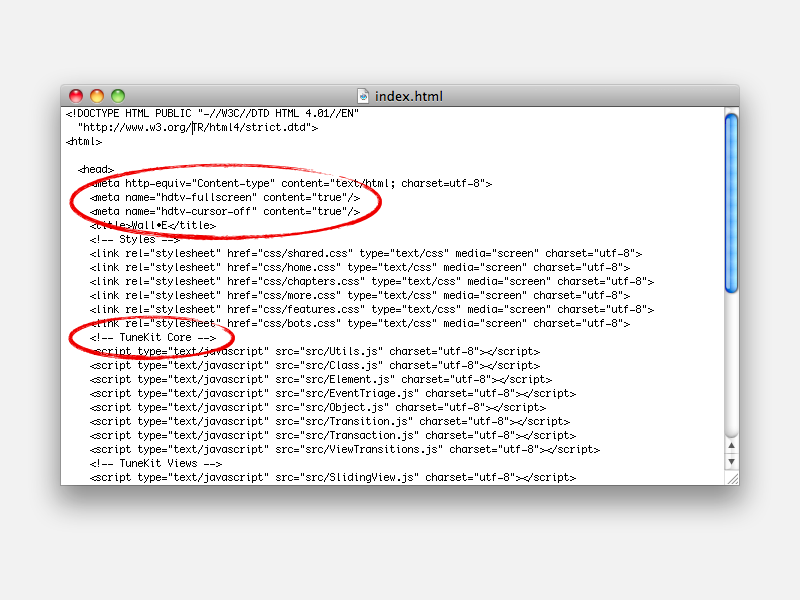
Task: Click the css/chapters.css link line
Action: pos(372,282)
